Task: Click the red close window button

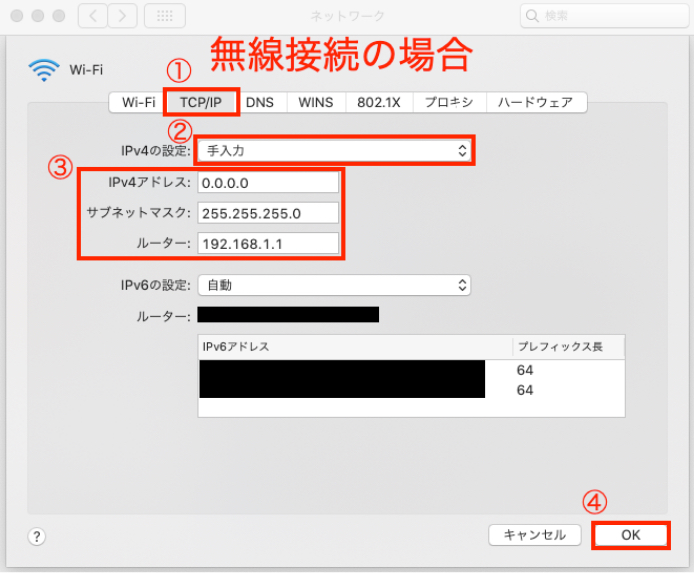Action: (x=17, y=16)
